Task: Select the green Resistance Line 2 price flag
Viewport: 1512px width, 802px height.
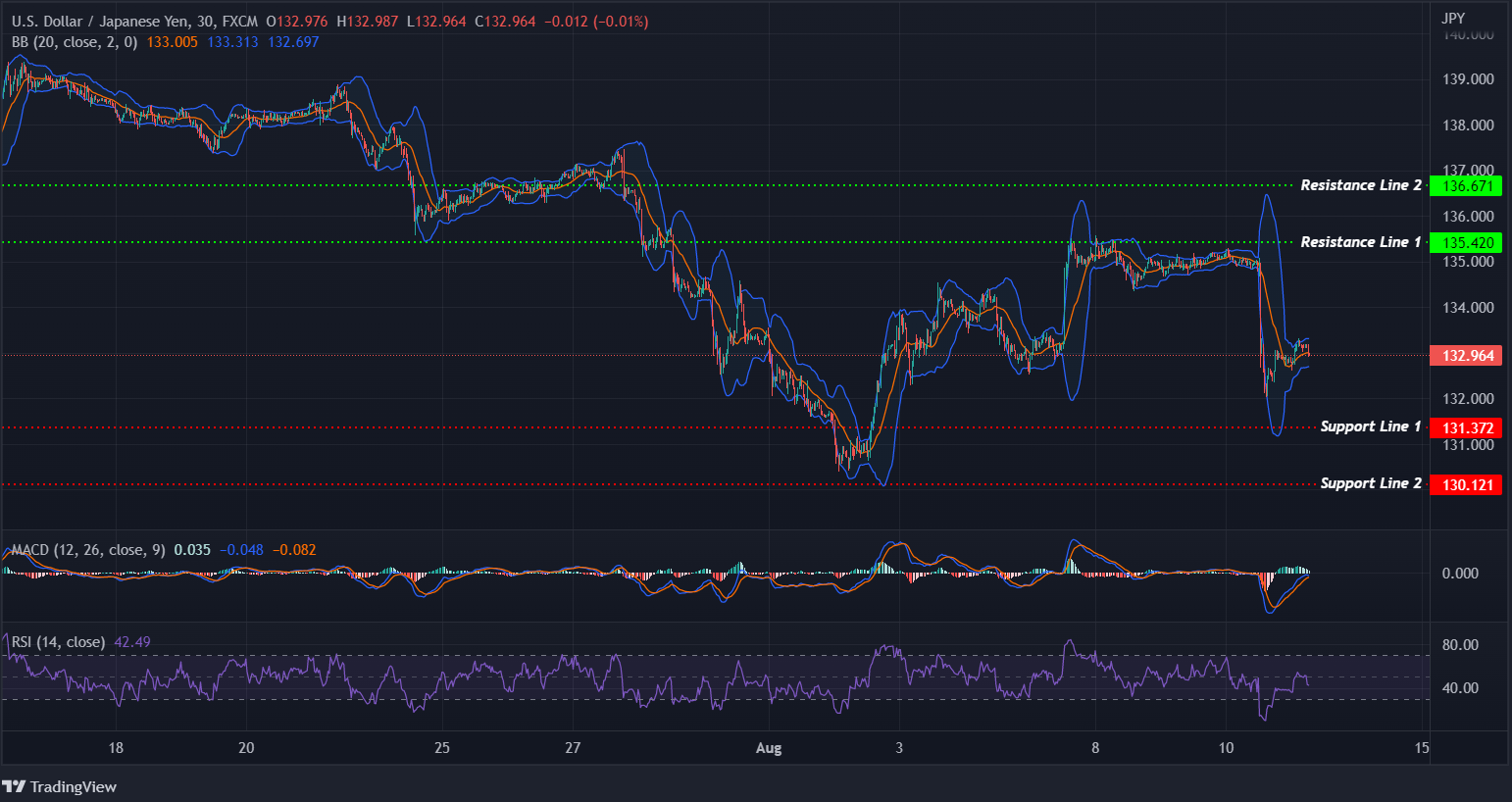Action: (1466, 185)
